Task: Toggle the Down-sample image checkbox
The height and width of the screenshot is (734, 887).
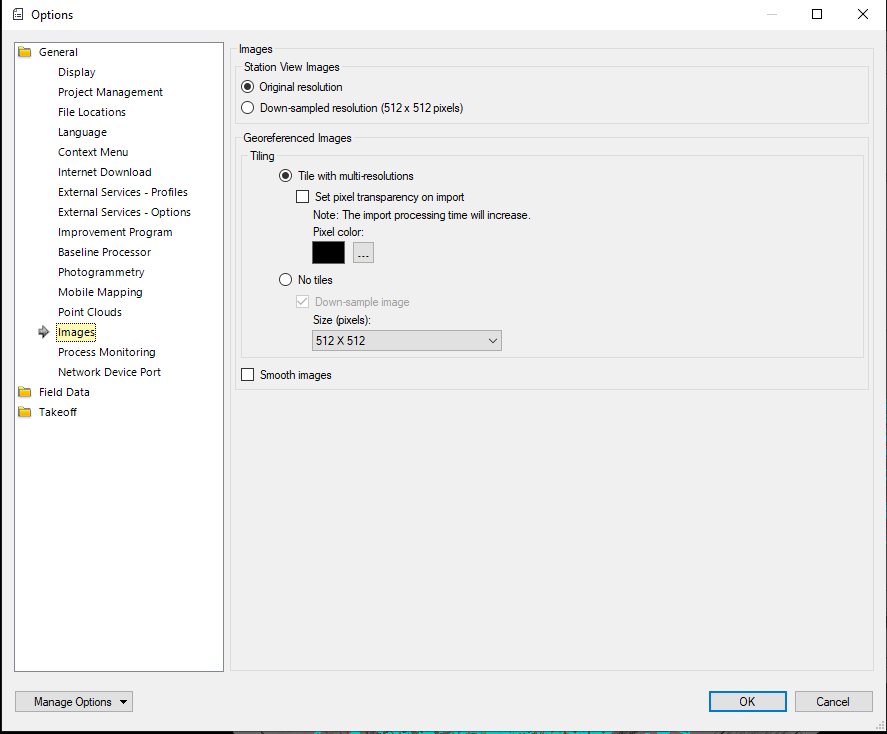Action: coord(303,302)
